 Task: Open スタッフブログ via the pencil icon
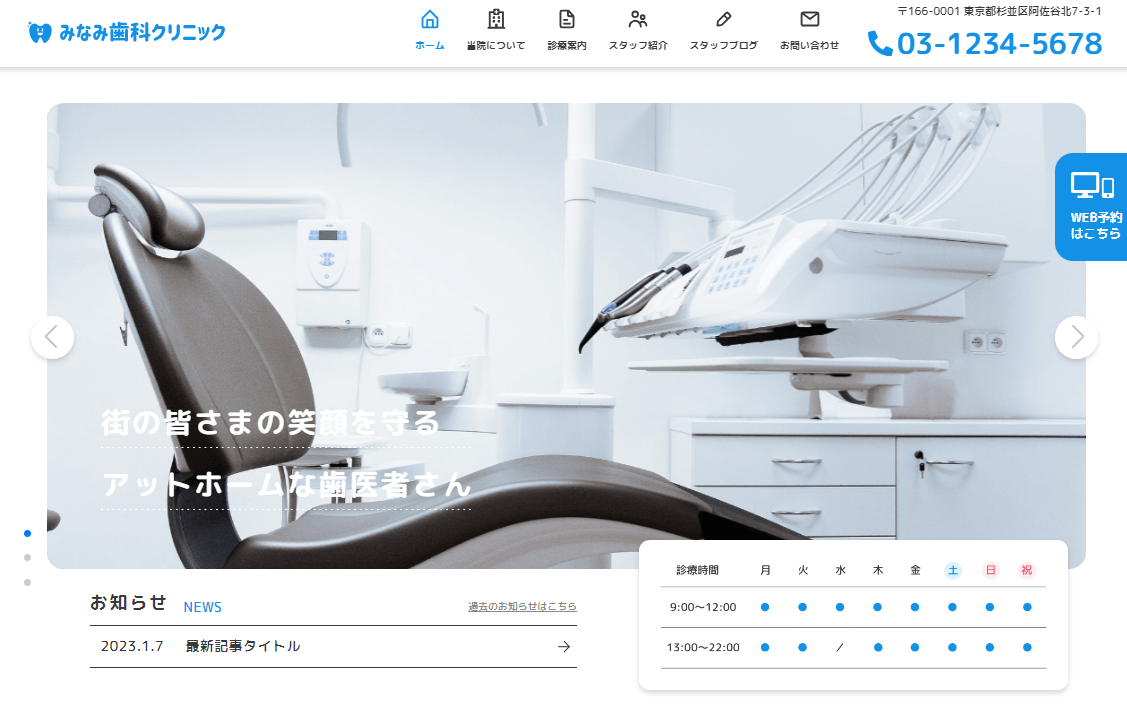coord(723,17)
